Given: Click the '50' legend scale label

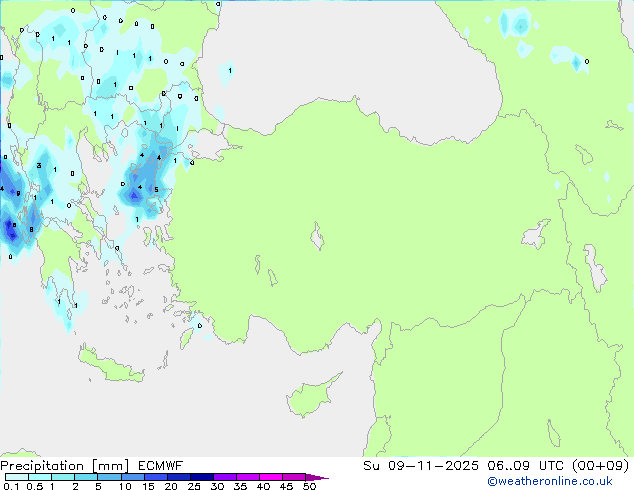Looking at the screenshot, I should tap(309, 486).
